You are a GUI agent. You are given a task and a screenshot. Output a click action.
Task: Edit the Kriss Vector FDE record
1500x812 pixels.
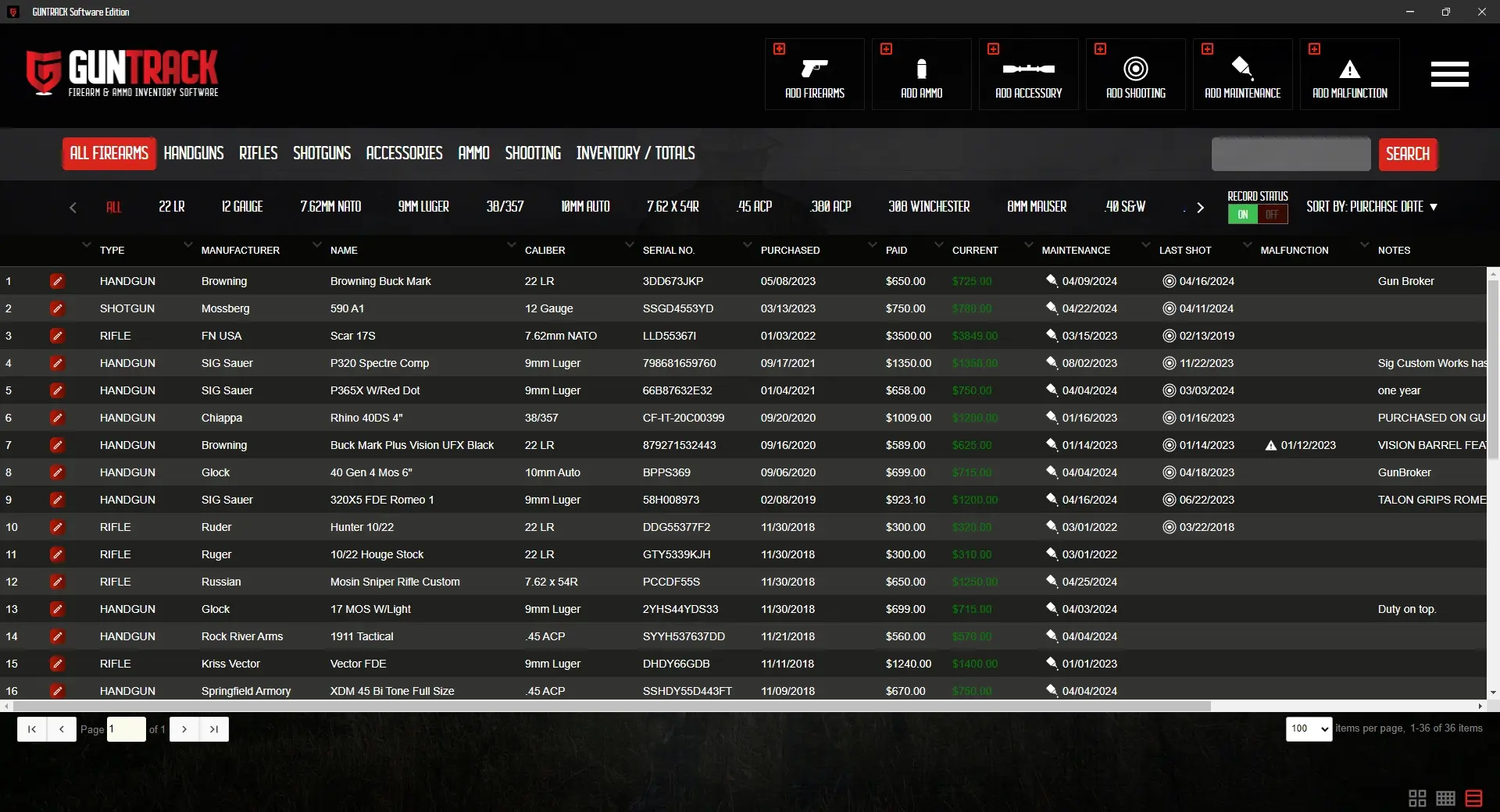57,664
